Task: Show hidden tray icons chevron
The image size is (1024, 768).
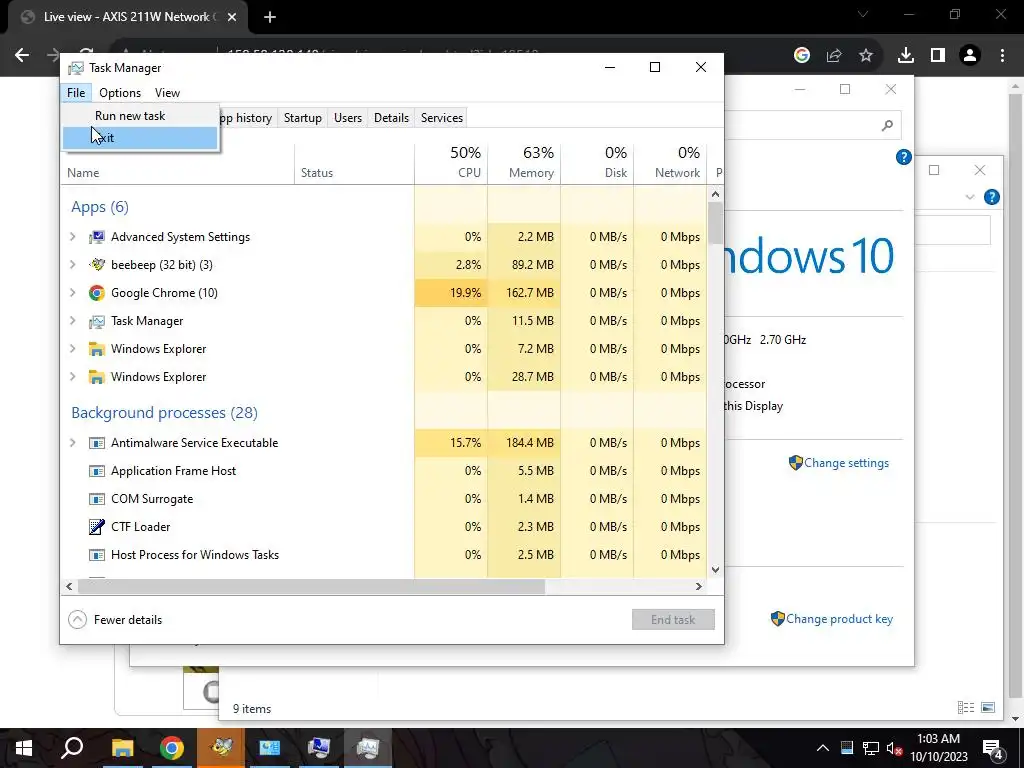Action: tap(823, 748)
